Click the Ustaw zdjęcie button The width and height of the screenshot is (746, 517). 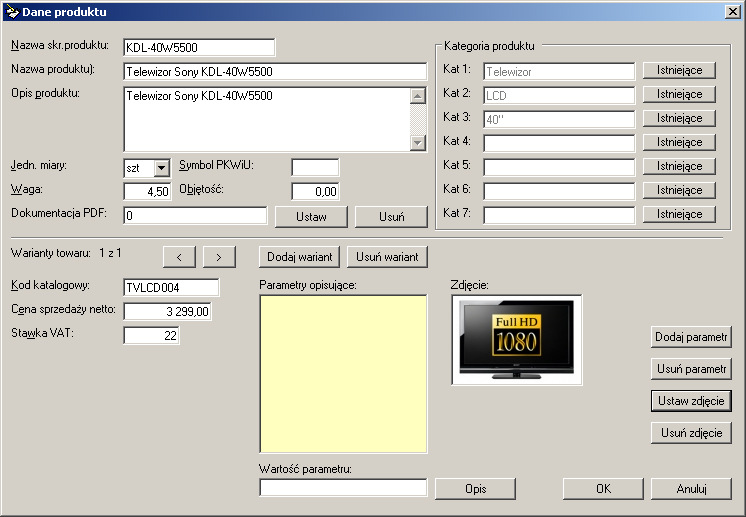pyautogui.click(x=691, y=401)
